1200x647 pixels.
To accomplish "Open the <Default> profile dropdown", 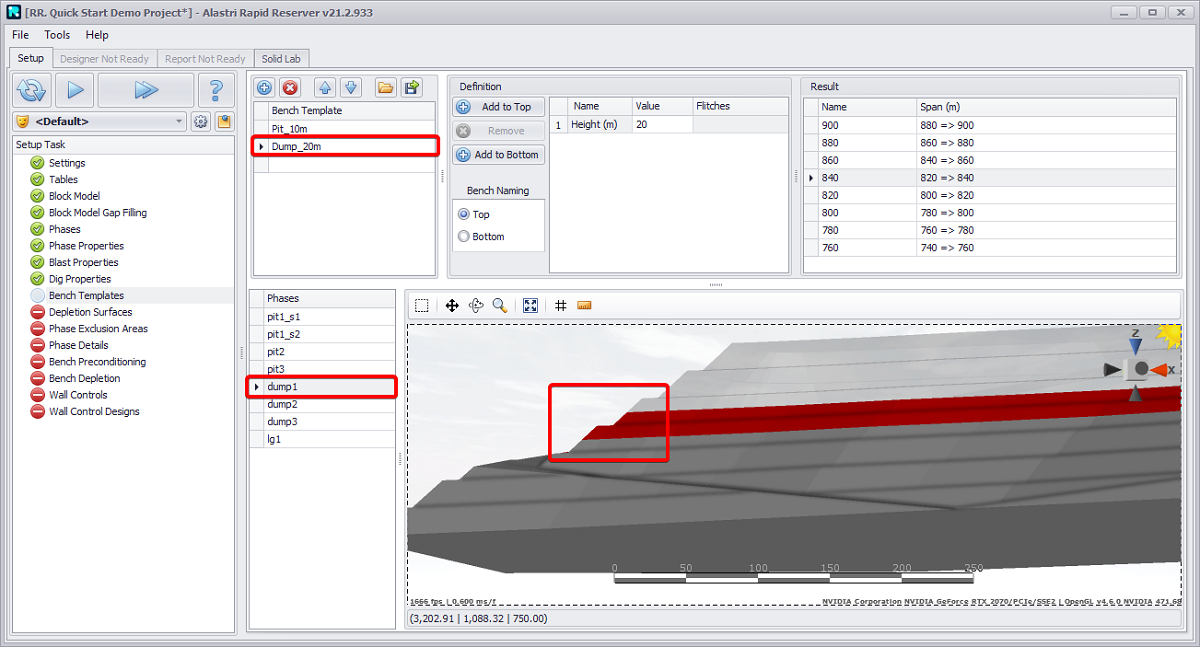I will (x=100, y=121).
